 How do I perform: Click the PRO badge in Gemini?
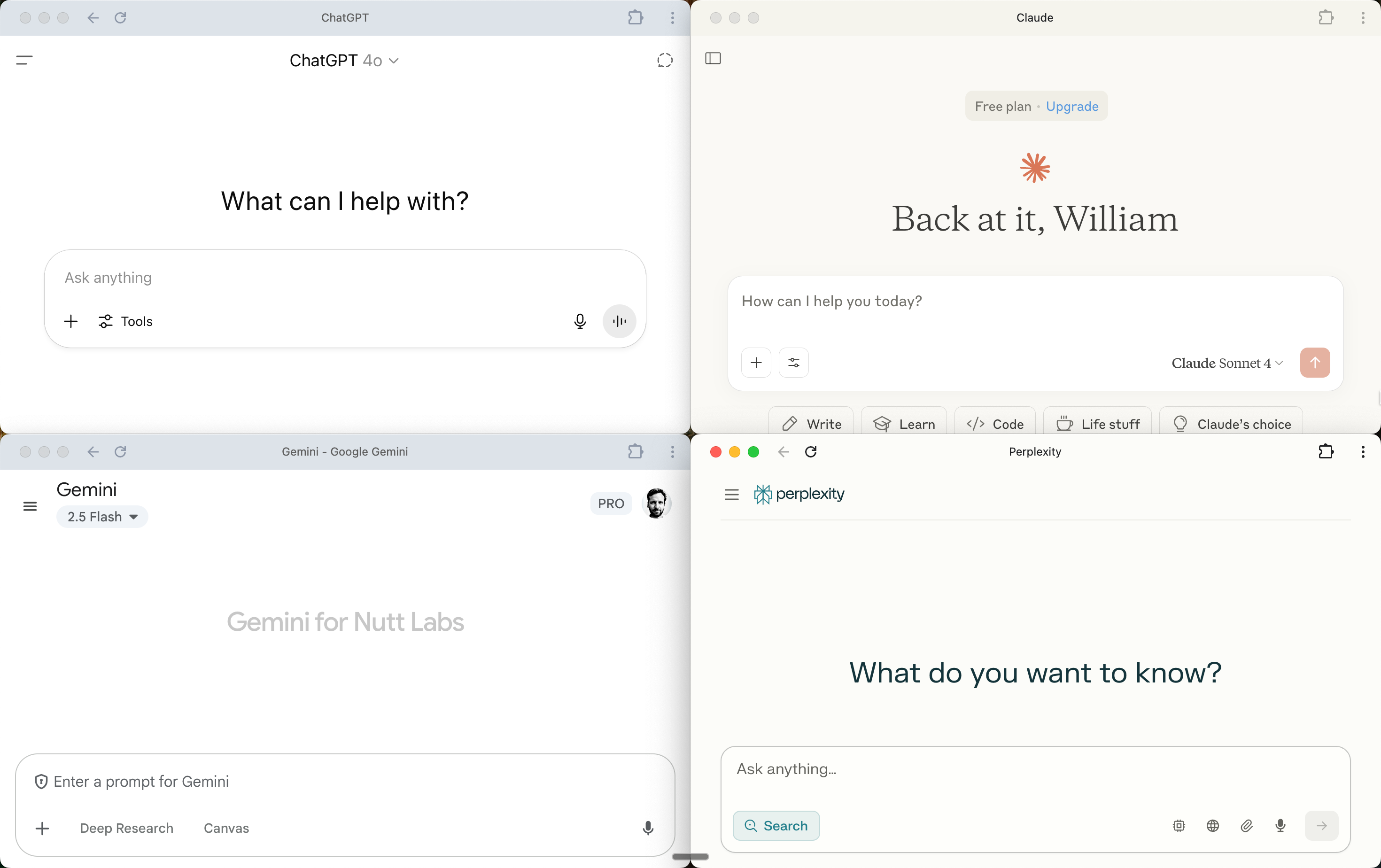(x=611, y=504)
